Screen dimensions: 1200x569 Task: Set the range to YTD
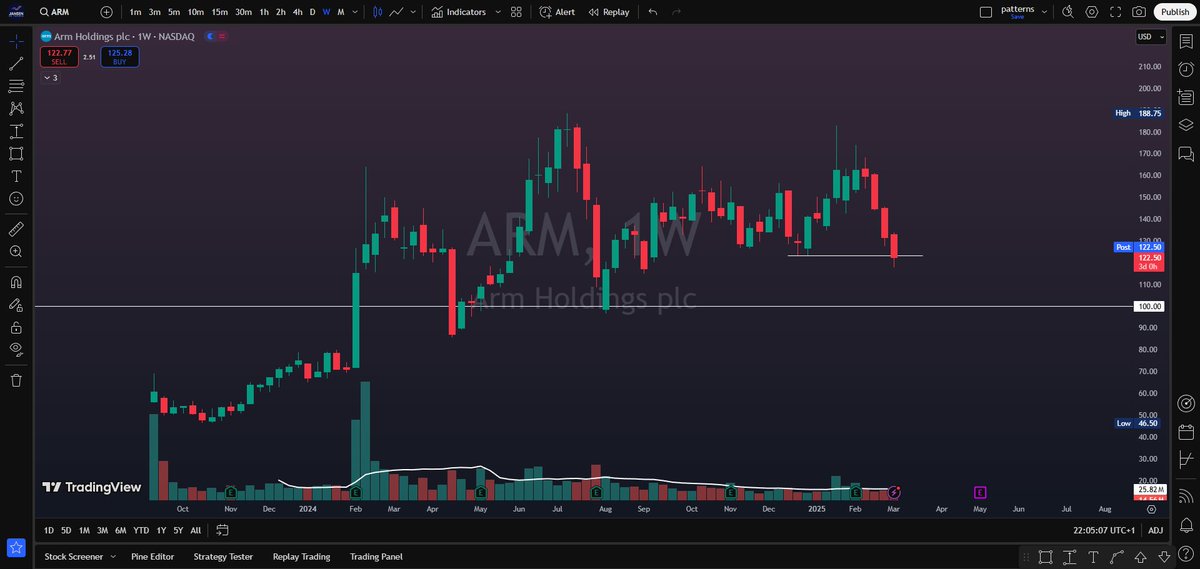[x=141, y=530]
